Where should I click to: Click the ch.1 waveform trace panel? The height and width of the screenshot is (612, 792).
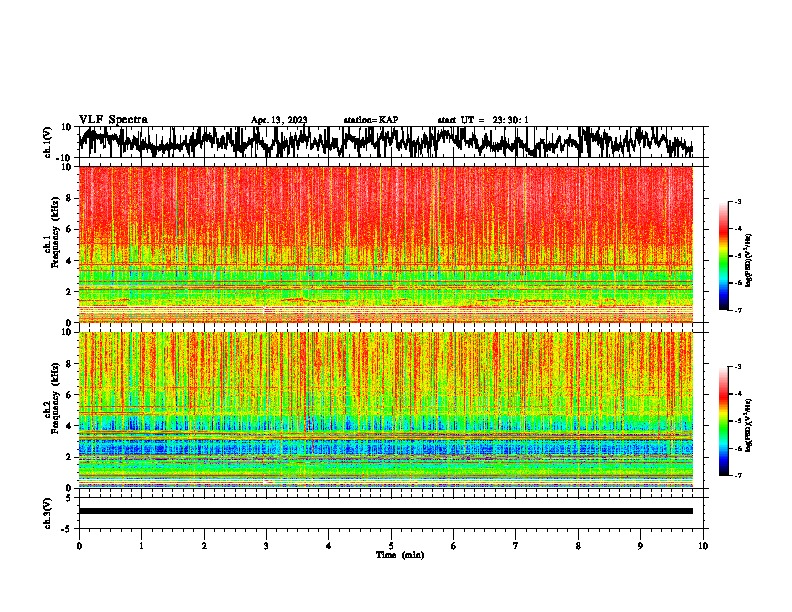click(391, 142)
